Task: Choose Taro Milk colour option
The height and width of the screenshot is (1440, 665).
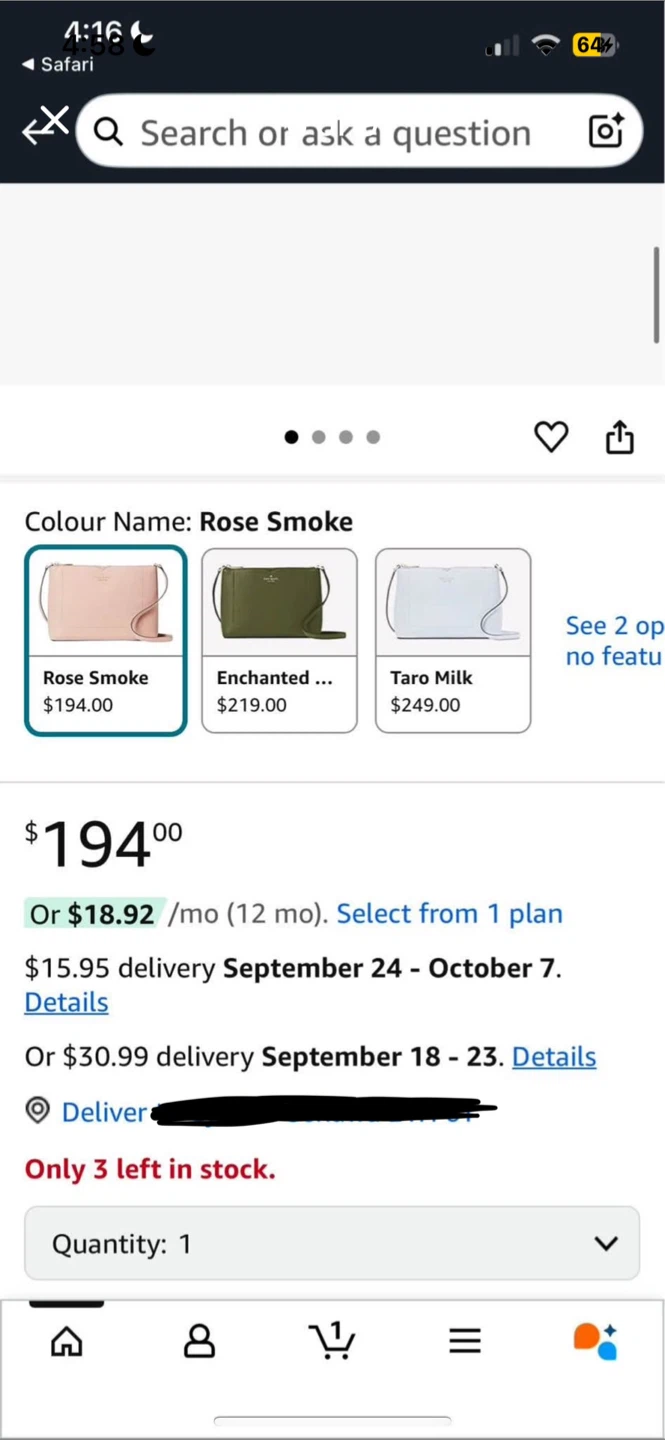Action: tap(453, 640)
